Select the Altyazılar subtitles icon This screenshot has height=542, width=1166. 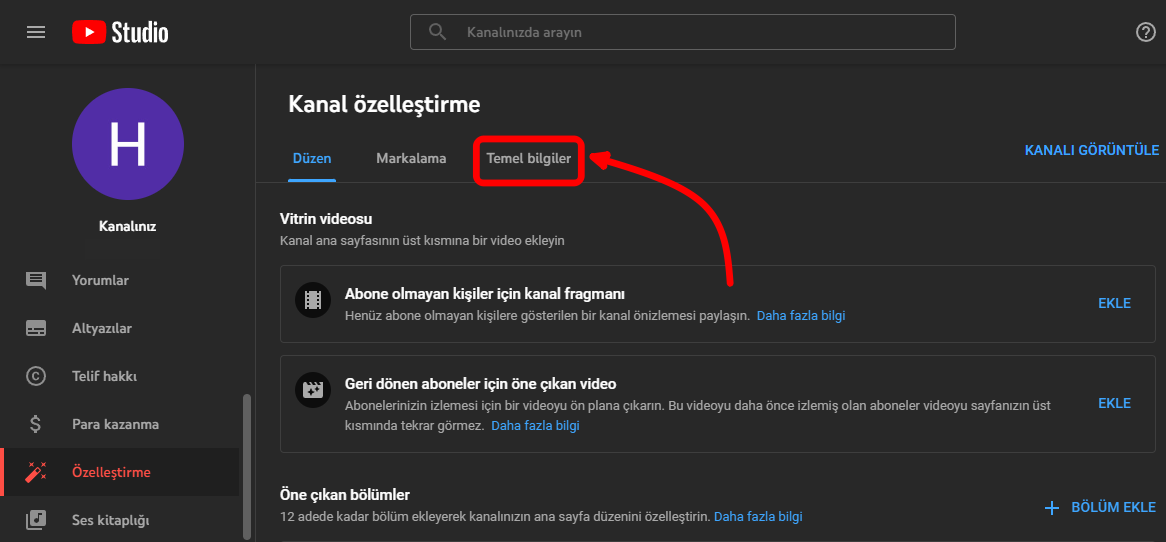36,328
